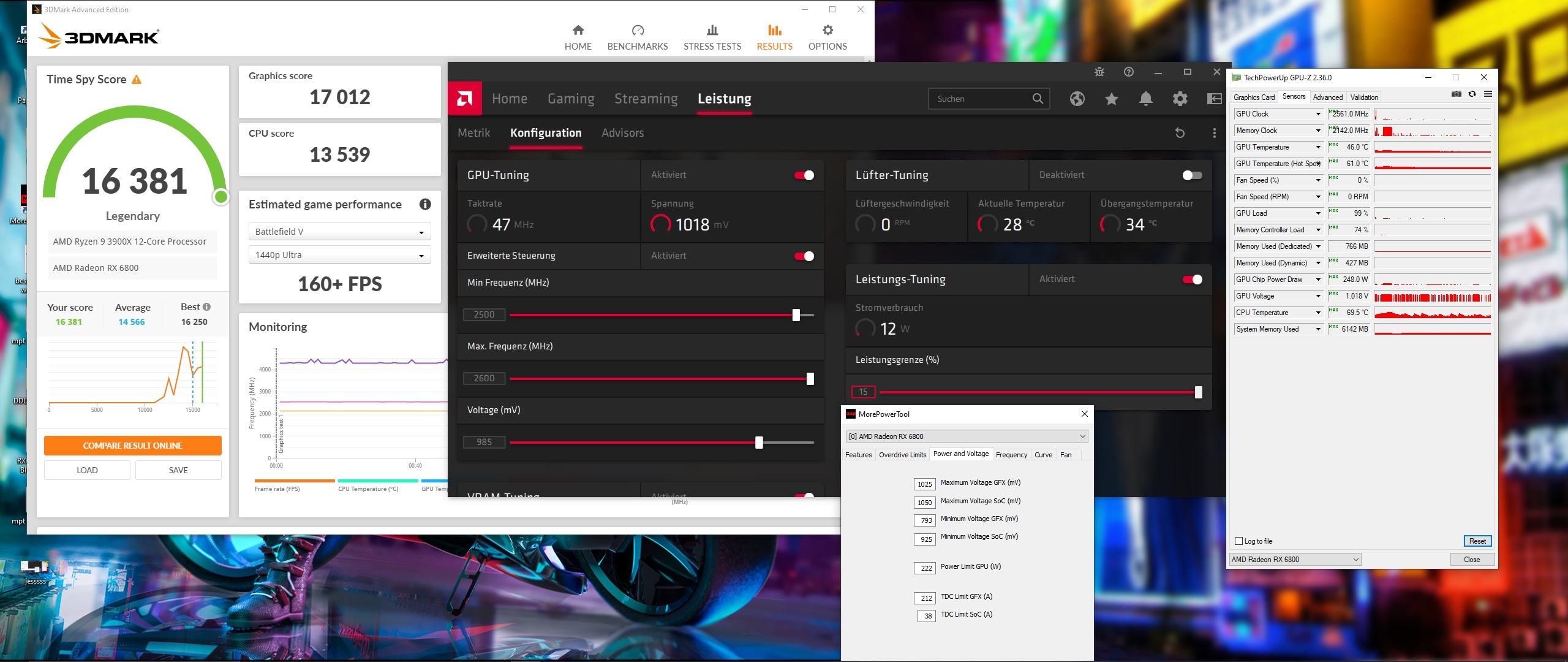Viewport: 1568px width, 662px height.
Task: Open the GPU Clock sensor dropdown in GPU-Z
Action: point(1318,114)
